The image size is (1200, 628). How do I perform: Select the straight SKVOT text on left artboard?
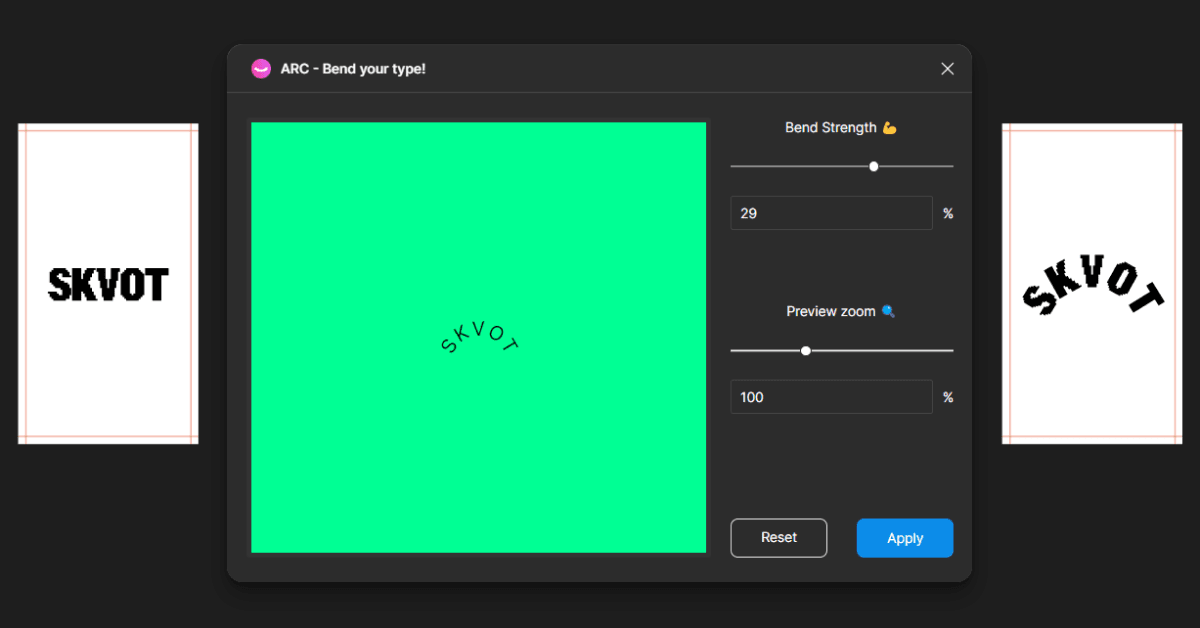(x=108, y=285)
